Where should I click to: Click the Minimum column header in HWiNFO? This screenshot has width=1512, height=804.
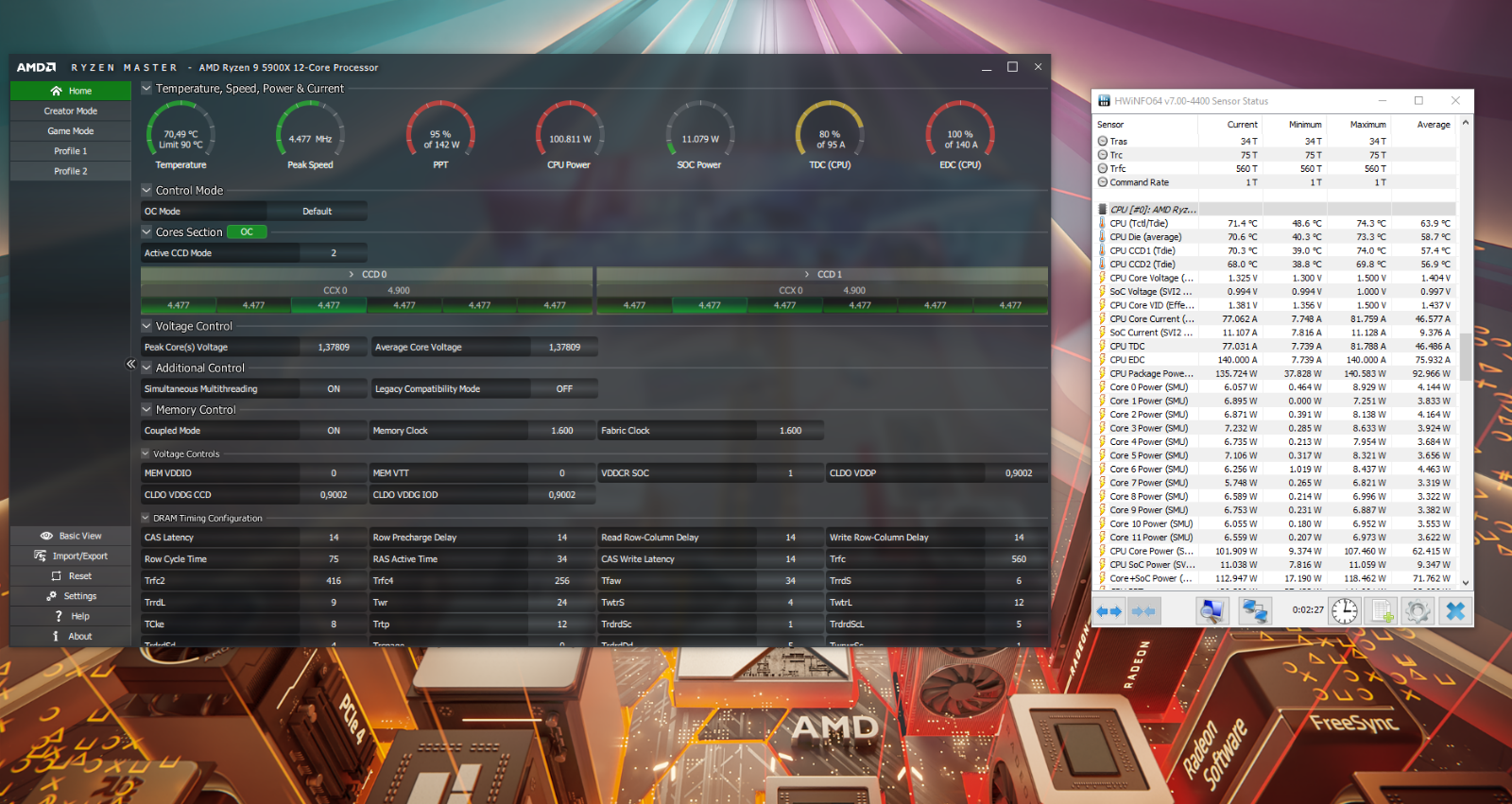(x=1294, y=124)
